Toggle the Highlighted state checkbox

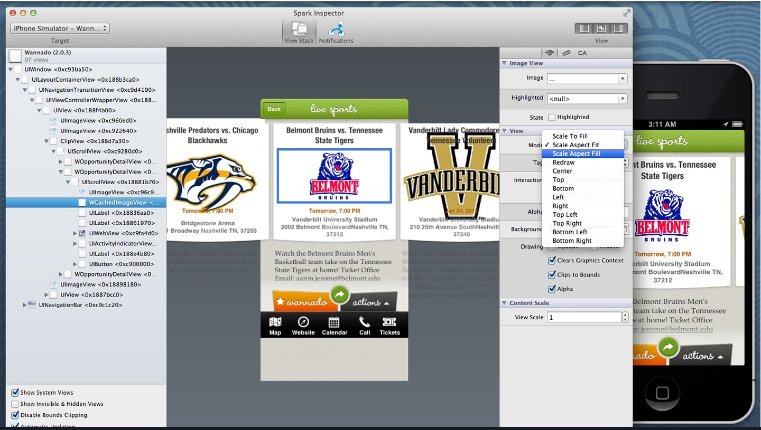551,117
